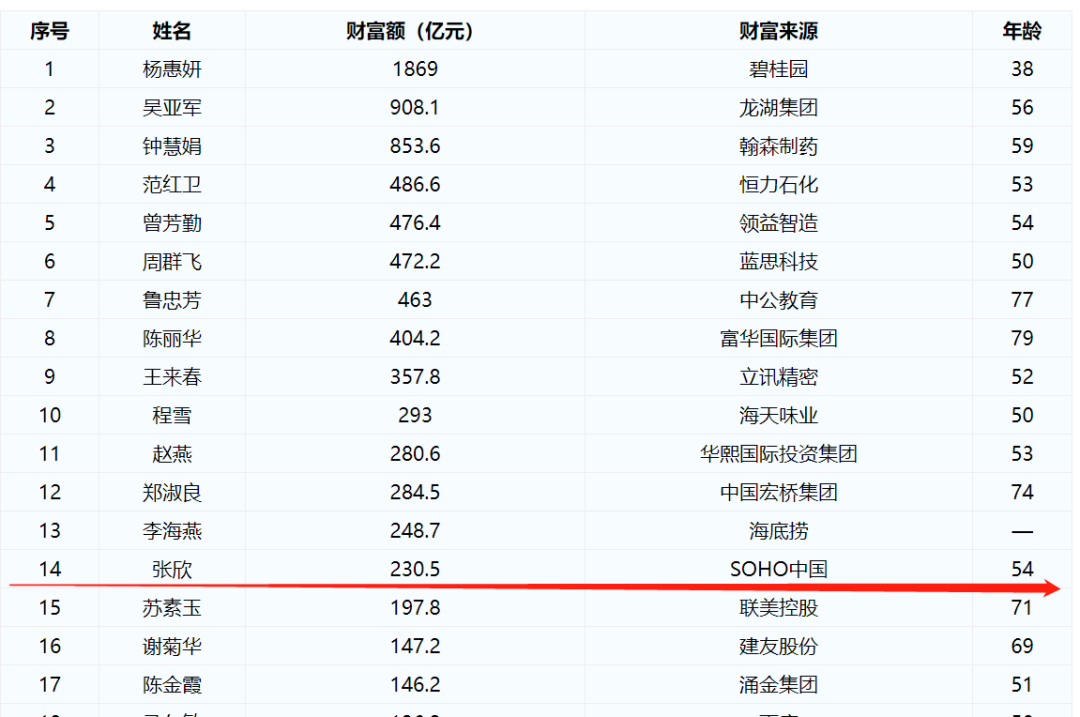The width and height of the screenshot is (1080, 717).
Task: Select the name 曾芳勤
Action: point(172,223)
